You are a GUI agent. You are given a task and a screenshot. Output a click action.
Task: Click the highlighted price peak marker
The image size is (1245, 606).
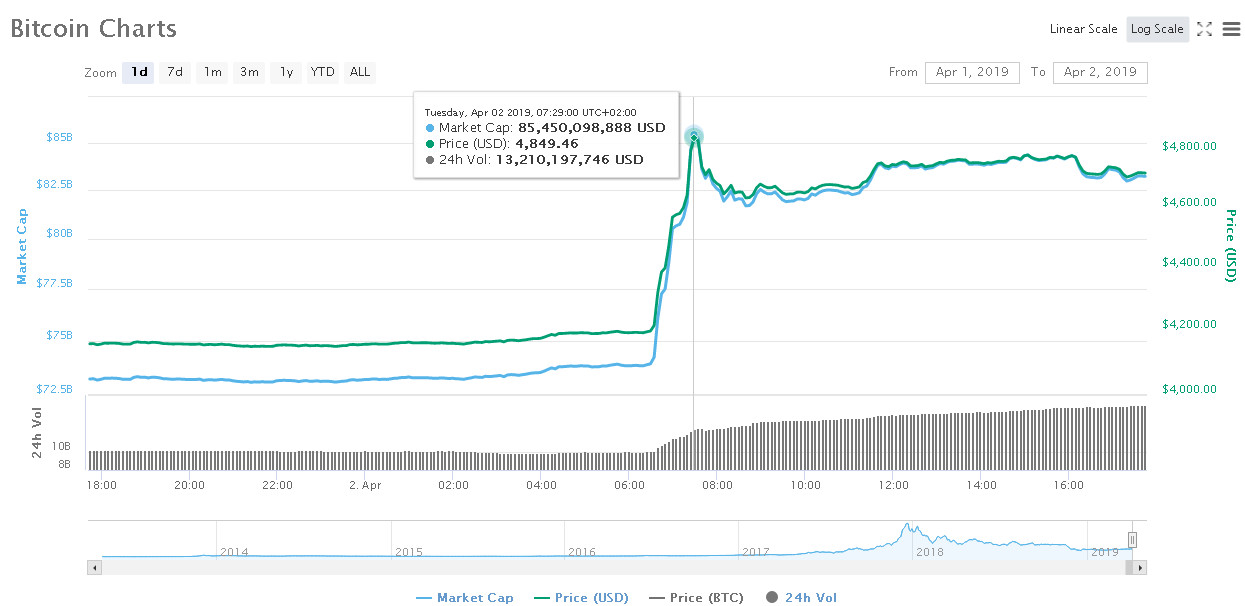(x=694, y=137)
